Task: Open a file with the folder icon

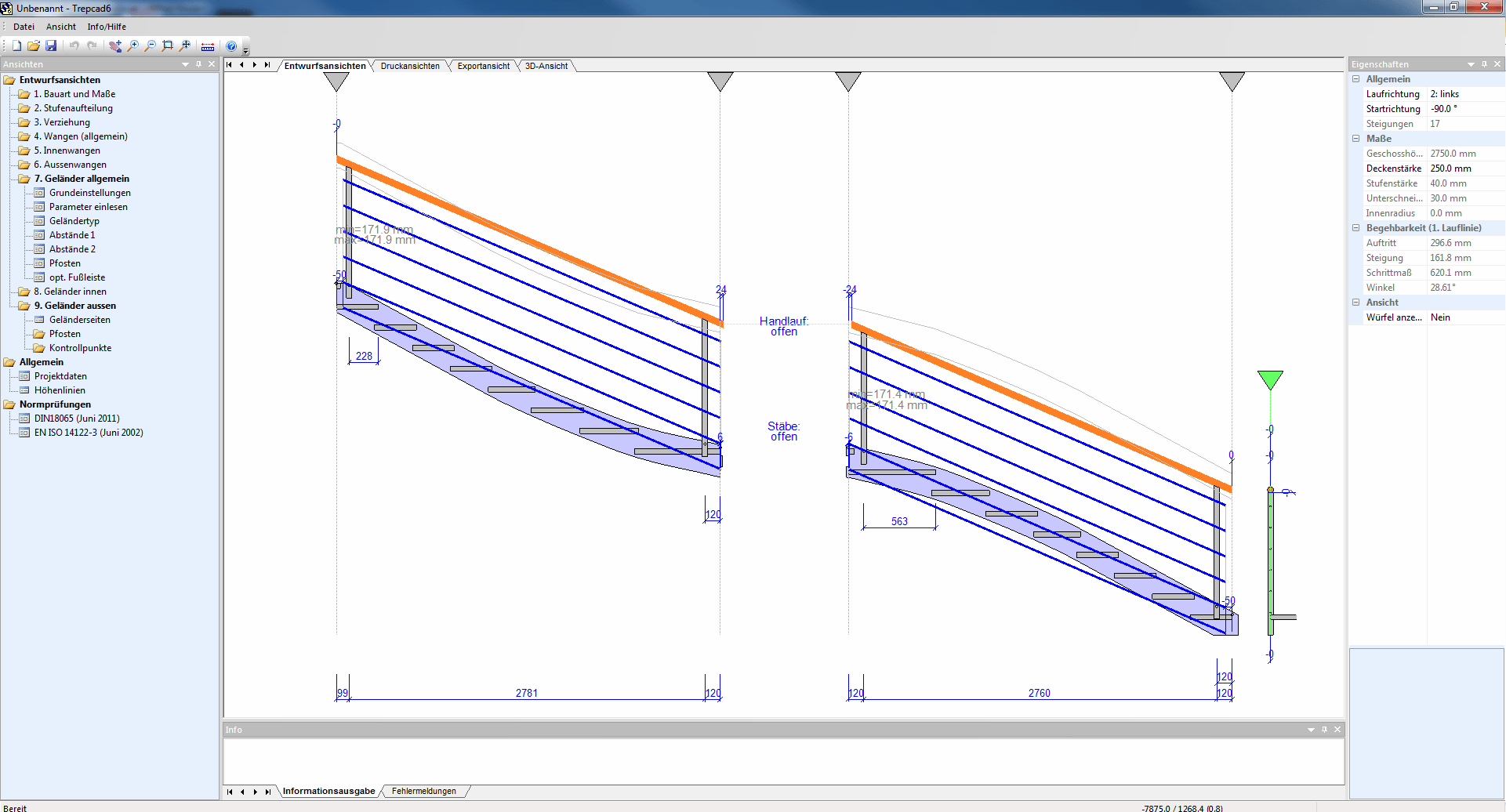Action: pos(34,46)
